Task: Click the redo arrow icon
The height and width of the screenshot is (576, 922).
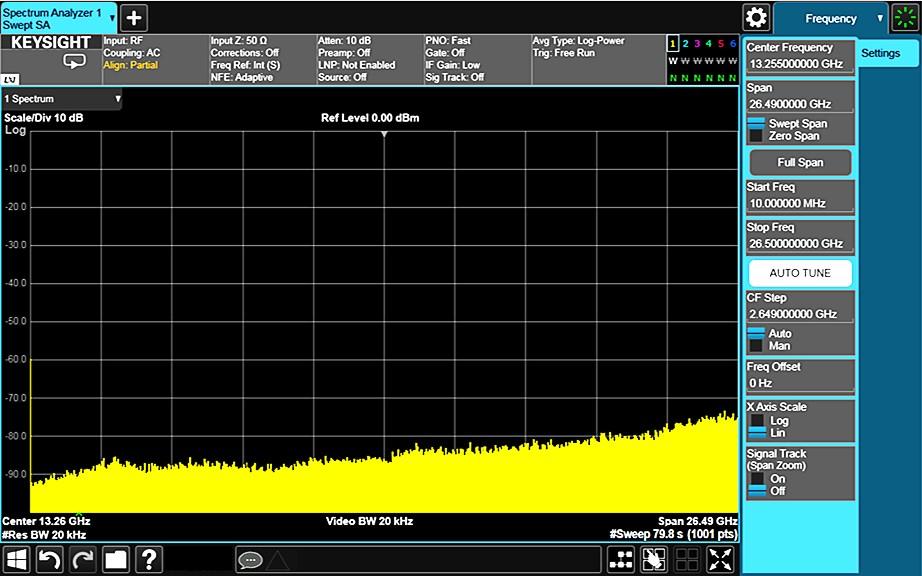Action: click(x=81, y=559)
